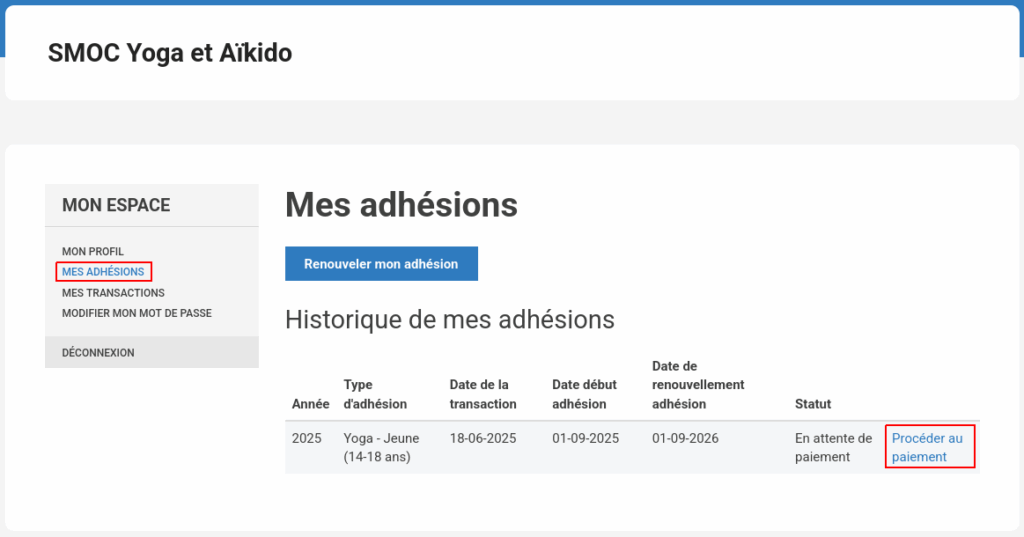Click the Historique de mes adhésions heading
This screenshot has width=1024, height=537.
coord(450,319)
